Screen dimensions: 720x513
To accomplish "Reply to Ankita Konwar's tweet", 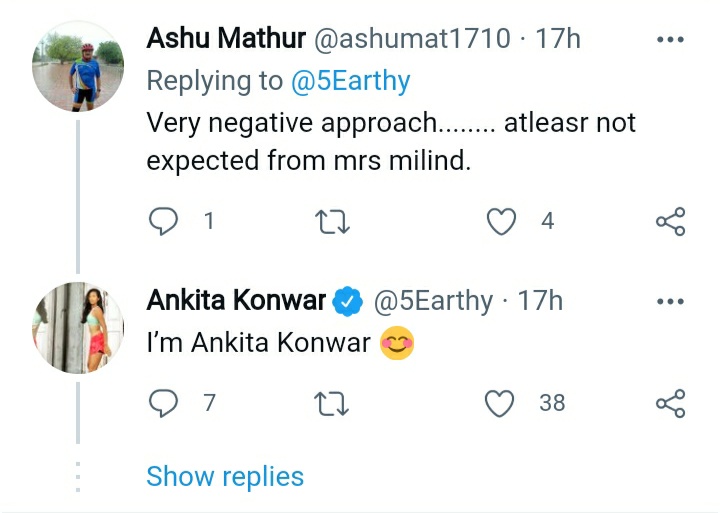I will pos(163,403).
